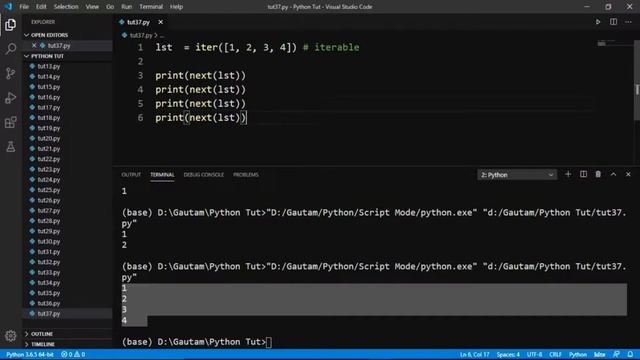Click the feedback icon in status bar
The height and width of the screenshot is (360, 640).
click(x=616, y=354)
